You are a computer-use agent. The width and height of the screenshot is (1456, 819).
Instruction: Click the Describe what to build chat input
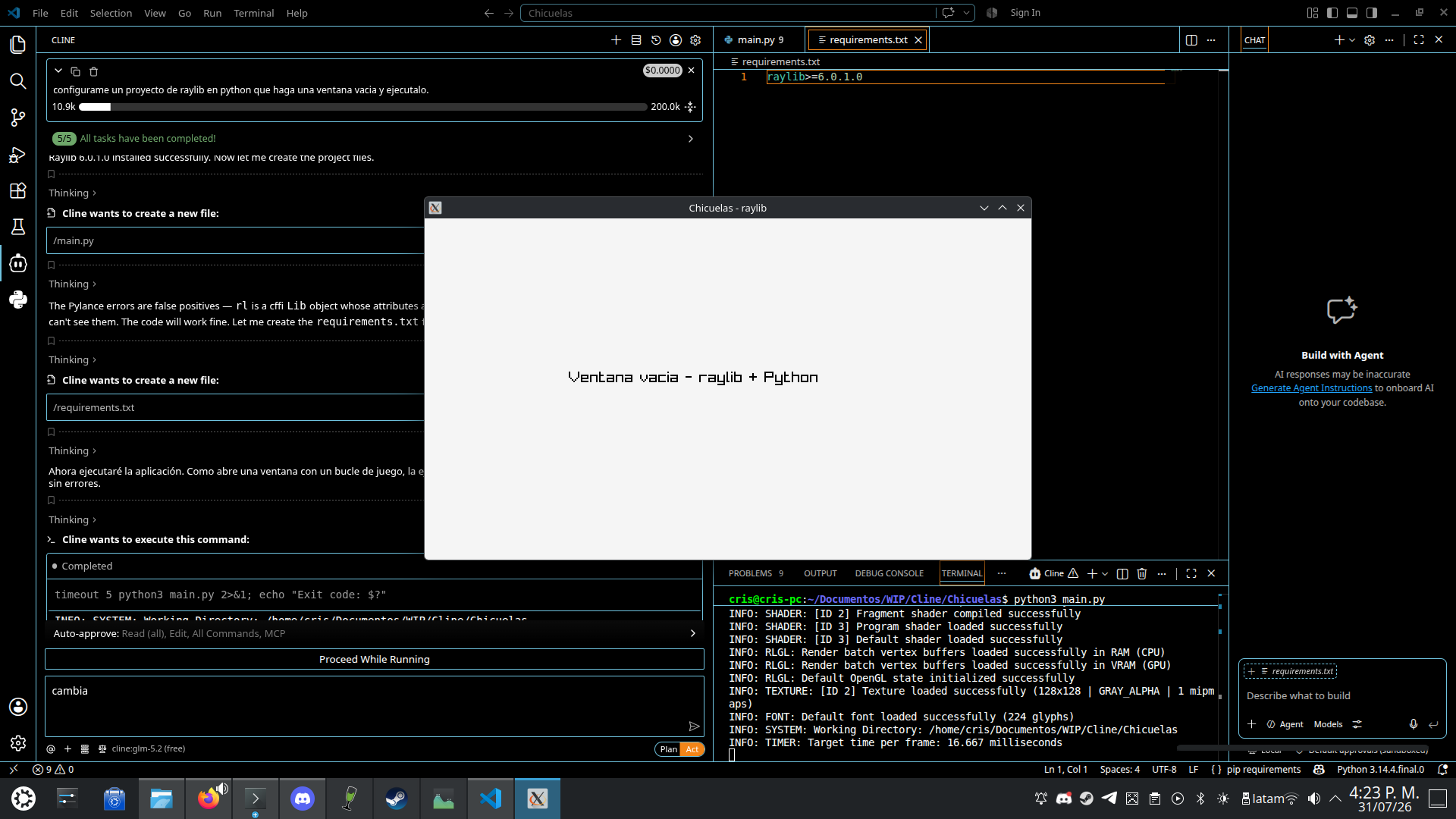[x=1342, y=696]
